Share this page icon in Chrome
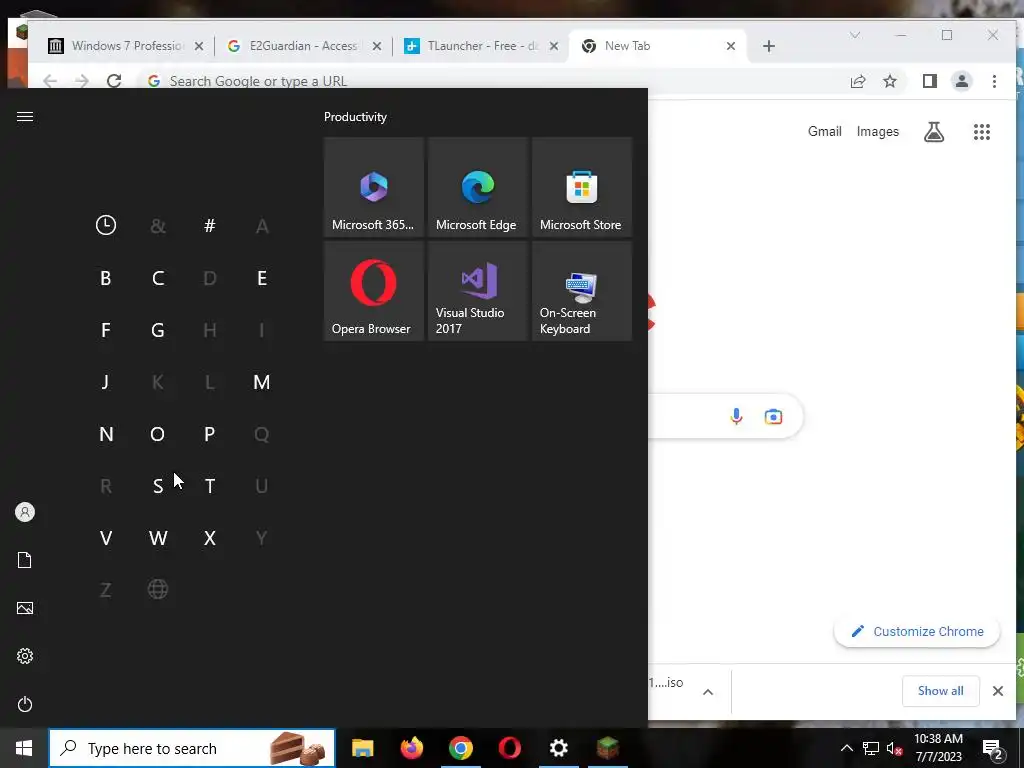 pyautogui.click(x=857, y=81)
